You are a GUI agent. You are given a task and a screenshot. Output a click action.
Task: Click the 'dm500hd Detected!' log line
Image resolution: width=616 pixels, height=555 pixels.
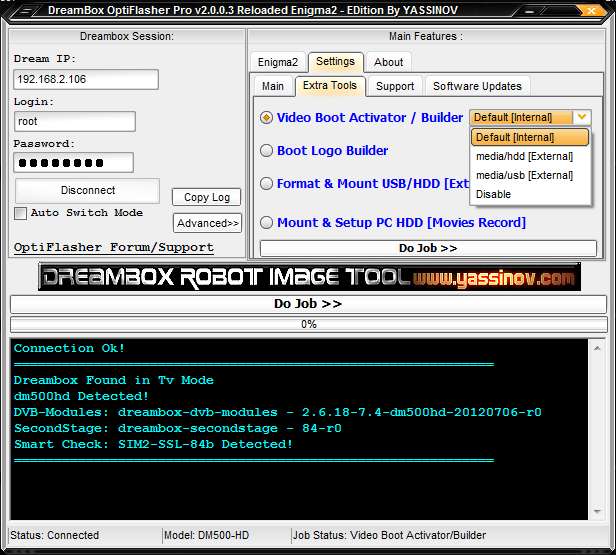pos(81,396)
